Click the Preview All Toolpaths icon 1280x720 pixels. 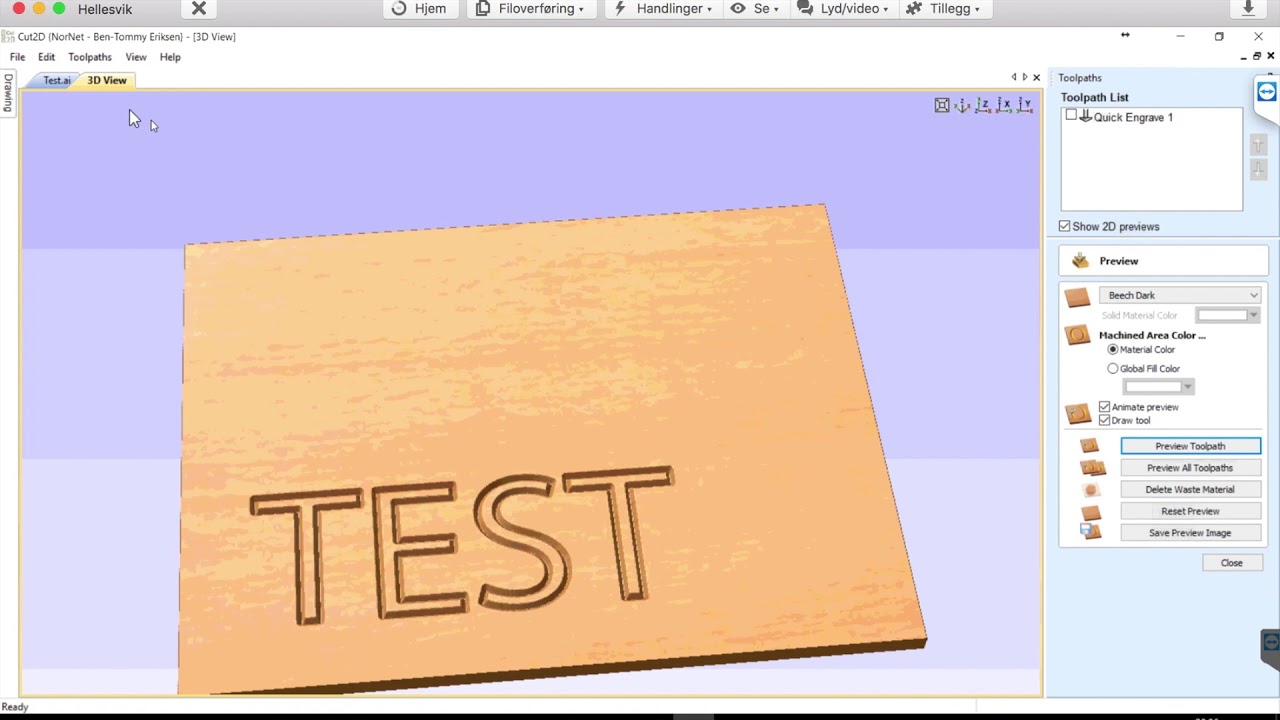coord(1092,468)
